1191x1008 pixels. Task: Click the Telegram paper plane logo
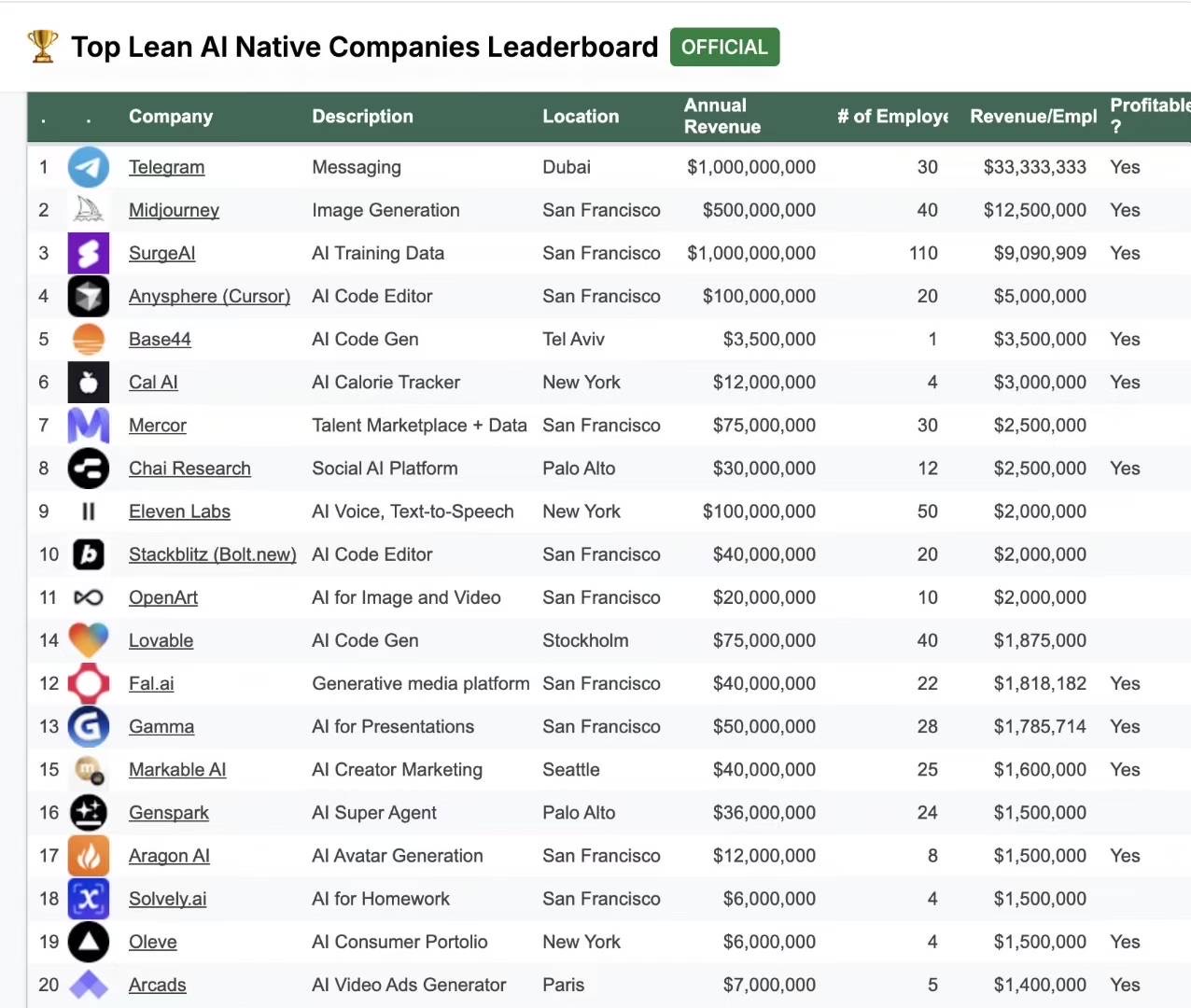pos(89,167)
